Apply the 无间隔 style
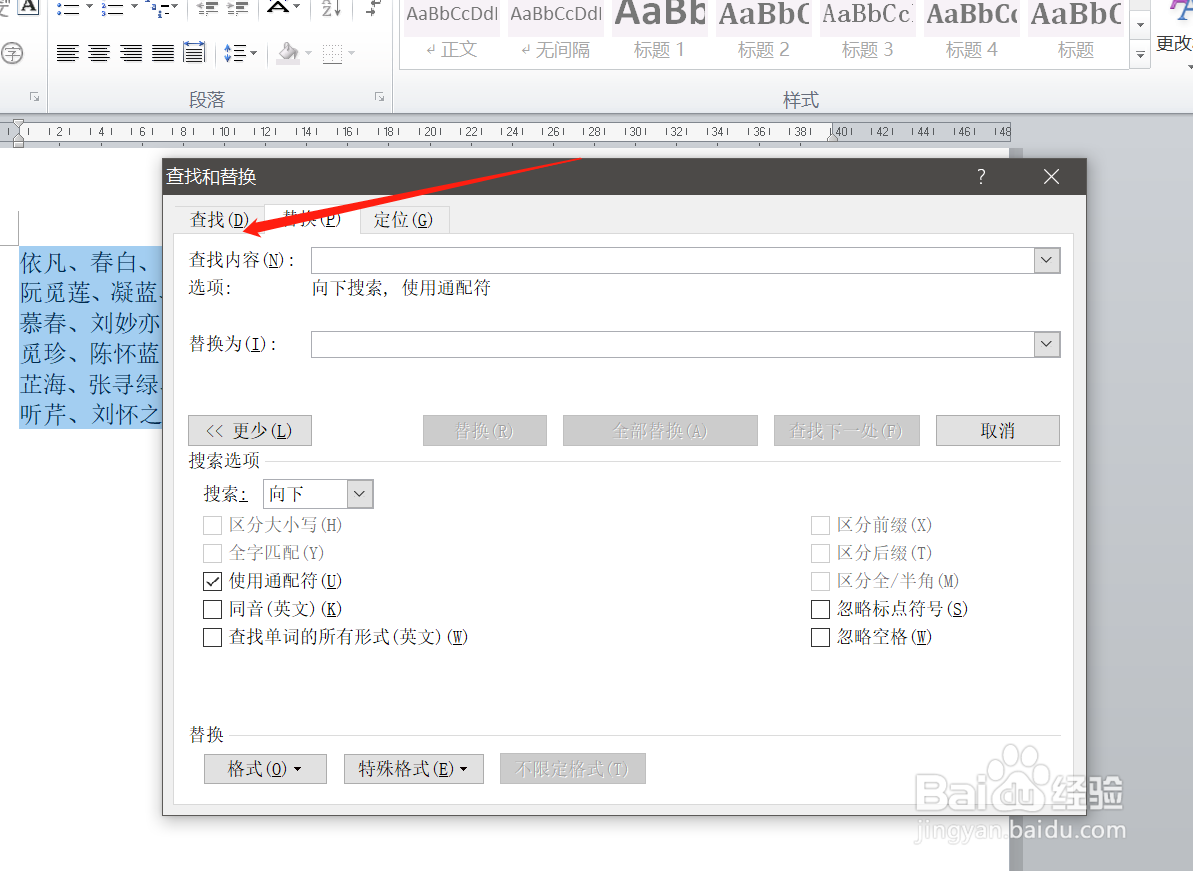 pos(556,30)
